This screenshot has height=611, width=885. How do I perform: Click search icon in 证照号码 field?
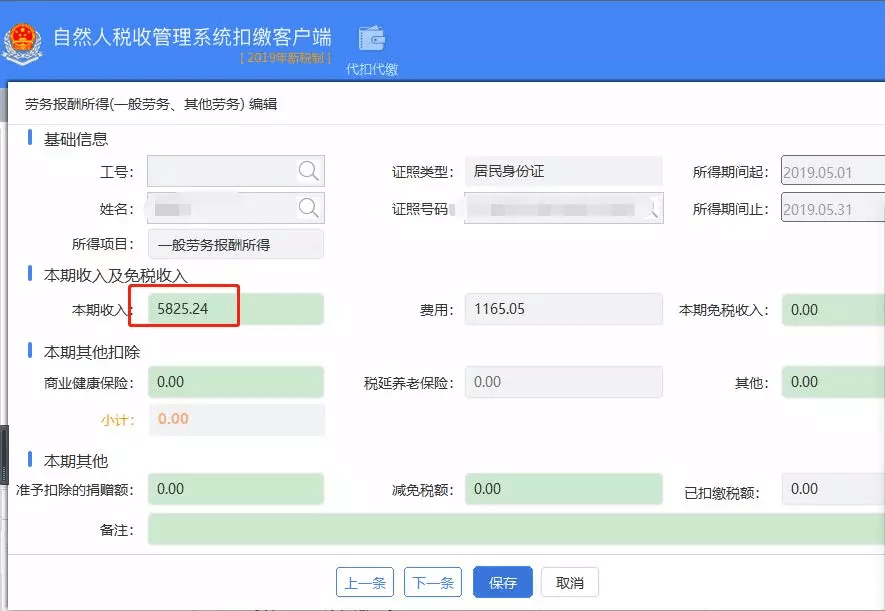pyautogui.click(x=653, y=208)
